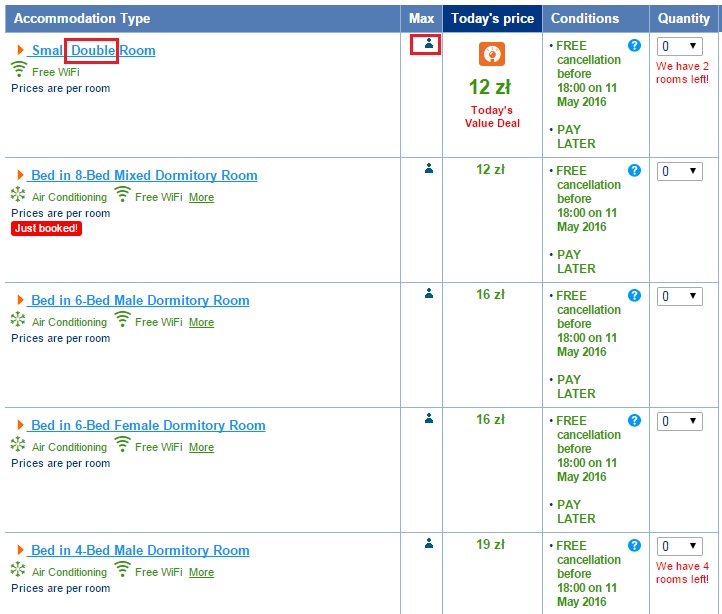This screenshot has height=614, width=722.
Task: Click help icon for 8-Bed Mixed Dormitory conditions
Action: (634, 170)
